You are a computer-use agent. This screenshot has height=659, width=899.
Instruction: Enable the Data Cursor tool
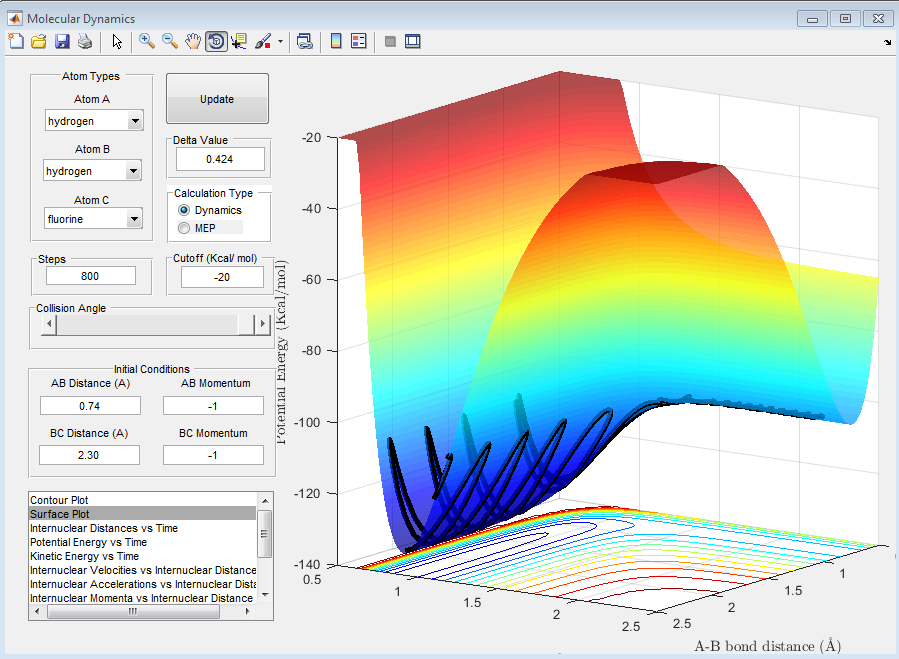[x=239, y=41]
